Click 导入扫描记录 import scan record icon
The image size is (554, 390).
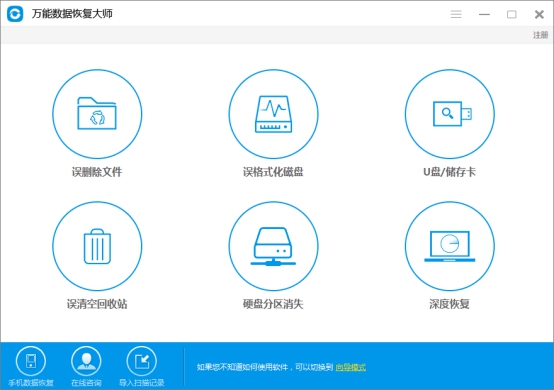point(142,361)
